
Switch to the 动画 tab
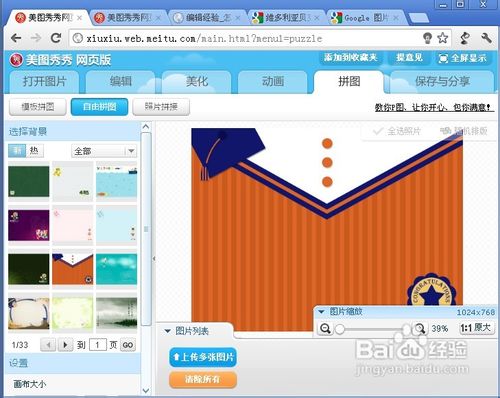pos(273,81)
